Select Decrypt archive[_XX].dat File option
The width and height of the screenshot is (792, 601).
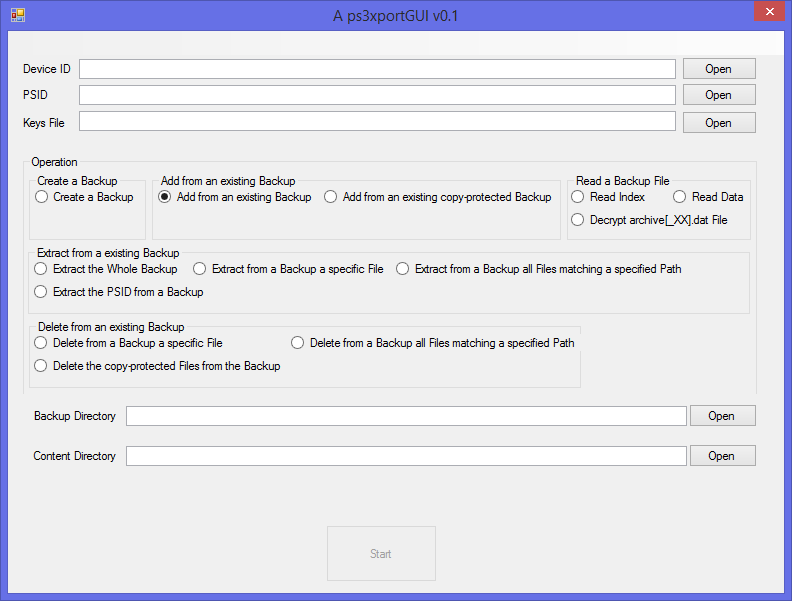pyautogui.click(x=578, y=220)
